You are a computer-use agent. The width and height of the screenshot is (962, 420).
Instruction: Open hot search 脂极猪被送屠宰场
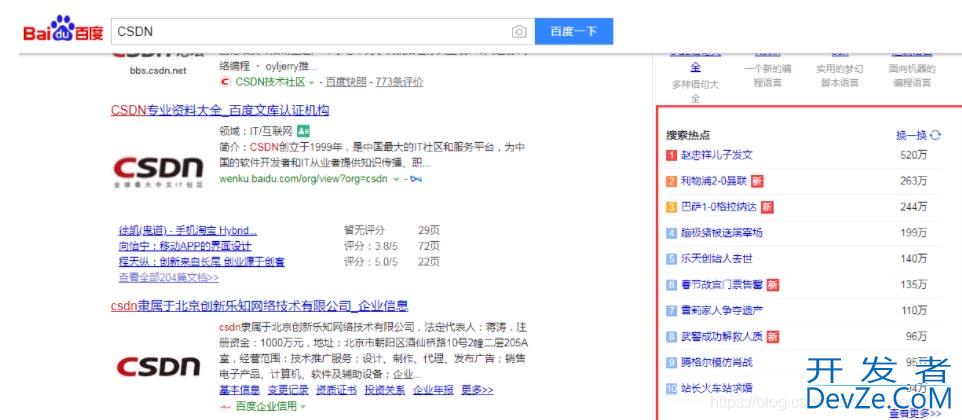coord(722,233)
